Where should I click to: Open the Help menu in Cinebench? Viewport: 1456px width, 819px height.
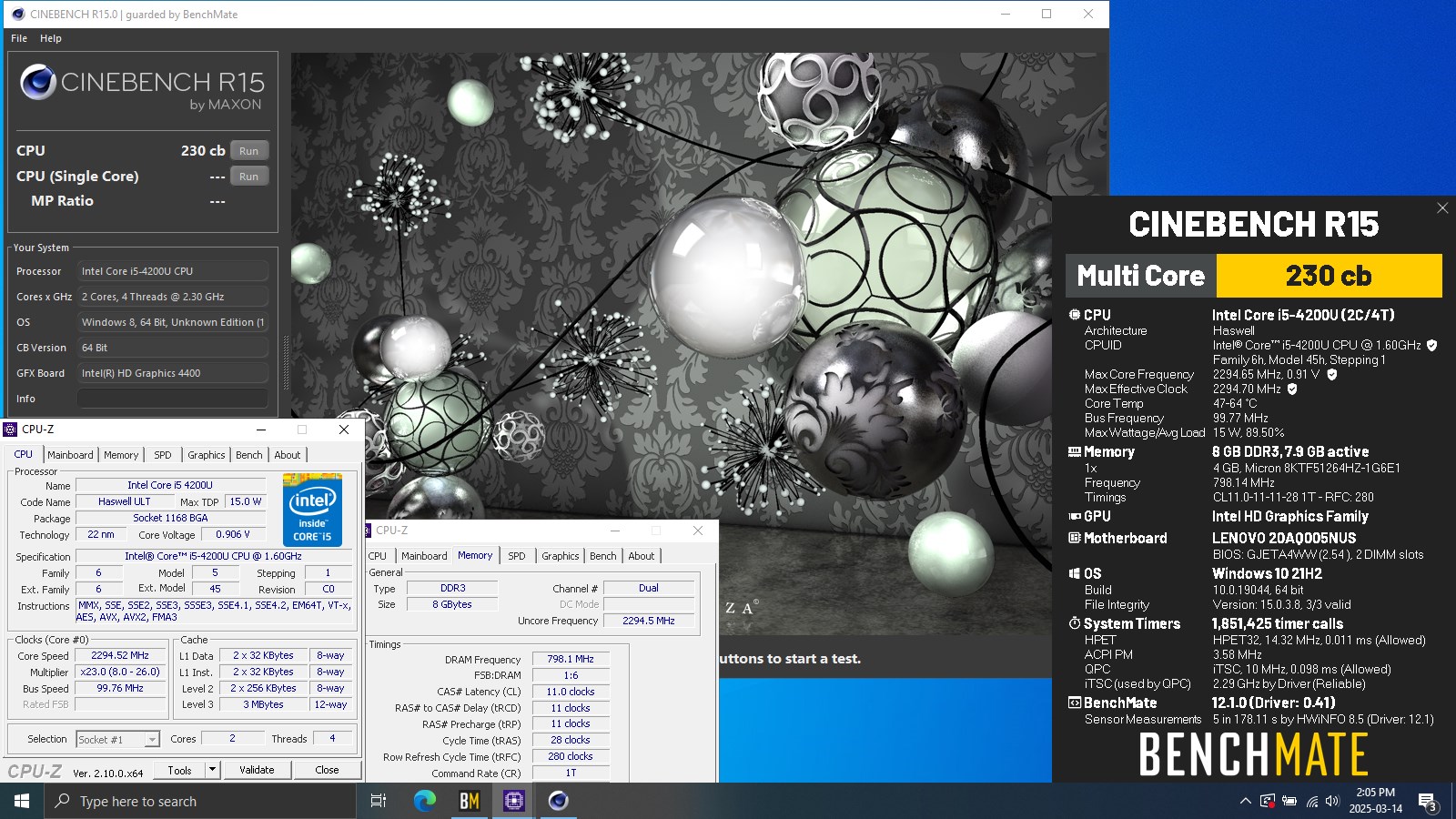point(51,38)
